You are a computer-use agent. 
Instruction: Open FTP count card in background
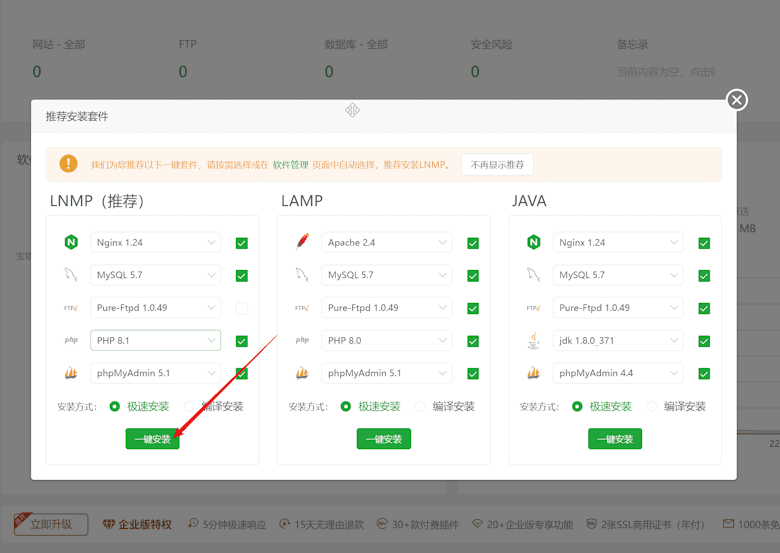pos(227,60)
